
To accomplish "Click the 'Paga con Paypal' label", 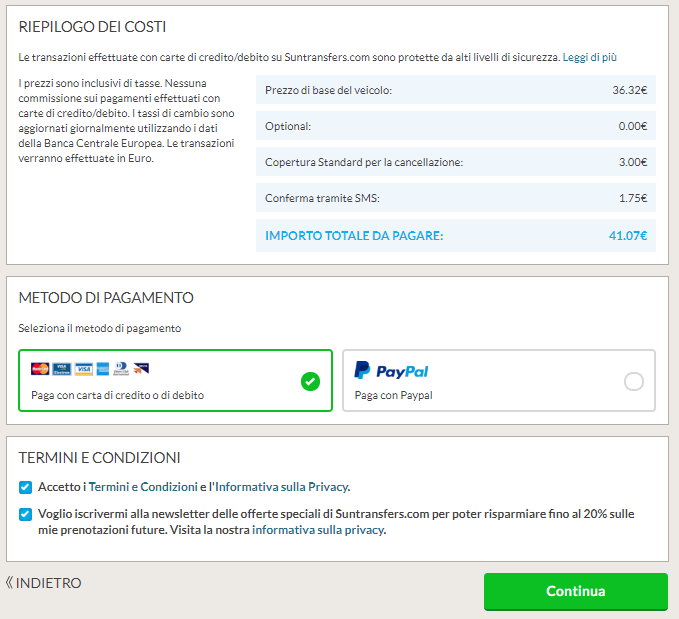I will (x=393, y=395).
